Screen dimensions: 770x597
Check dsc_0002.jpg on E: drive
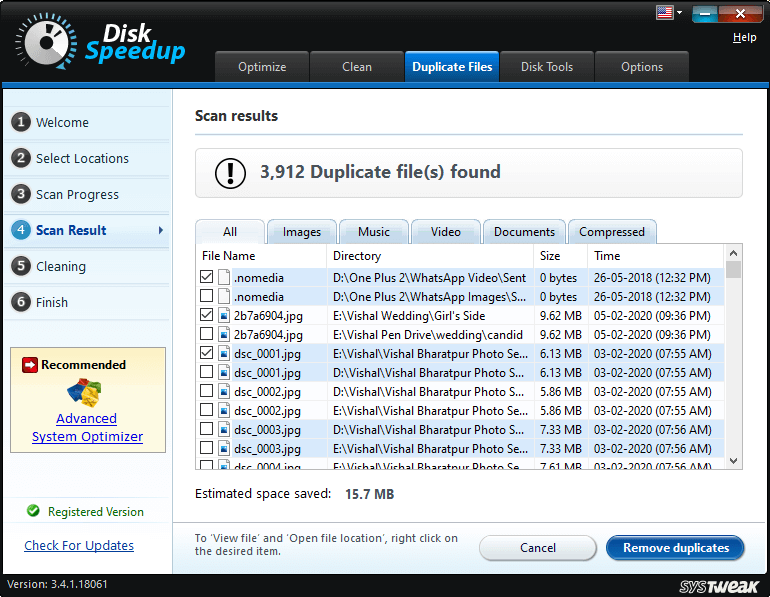point(206,409)
